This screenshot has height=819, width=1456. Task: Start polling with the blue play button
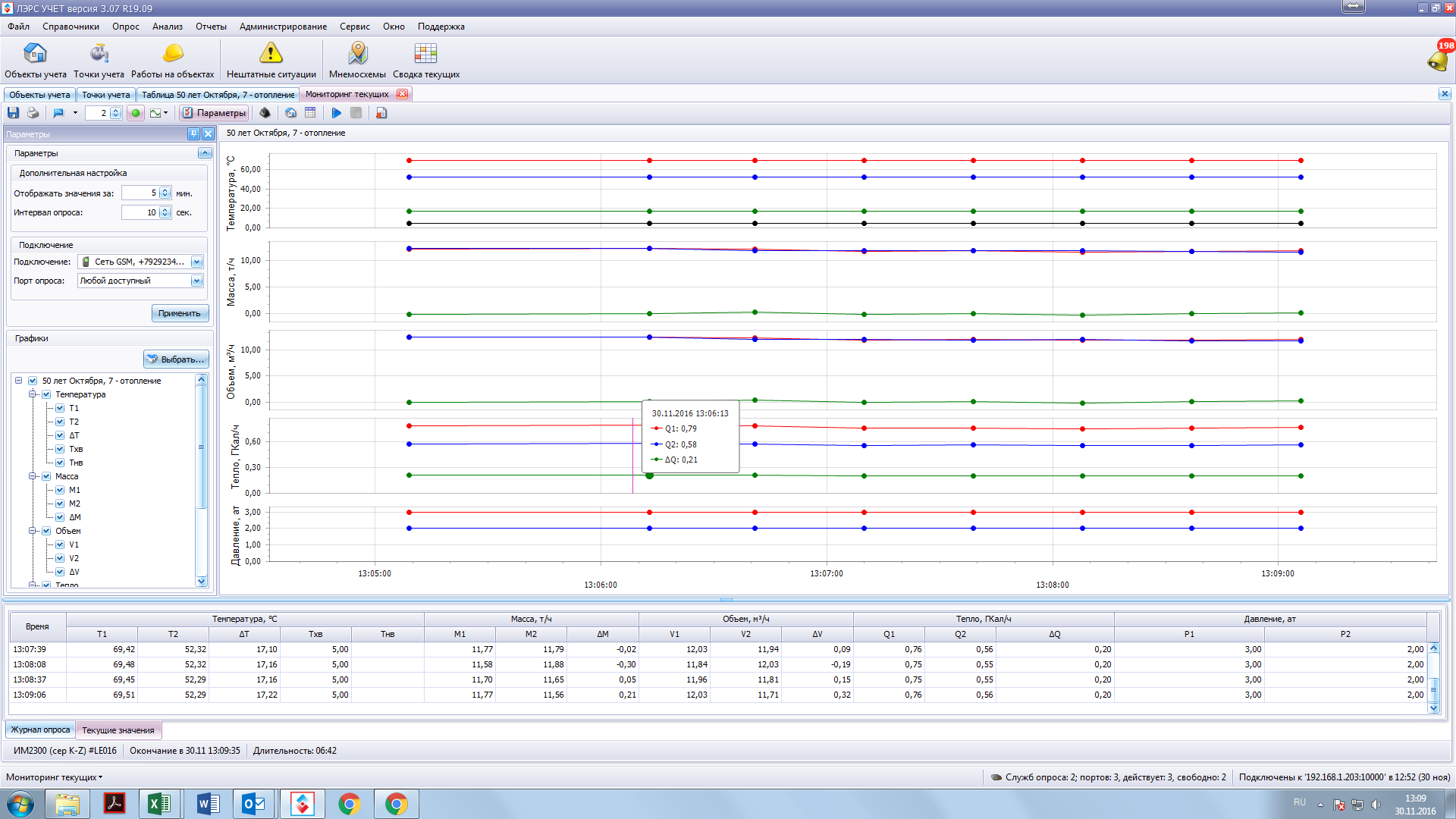click(336, 113)
